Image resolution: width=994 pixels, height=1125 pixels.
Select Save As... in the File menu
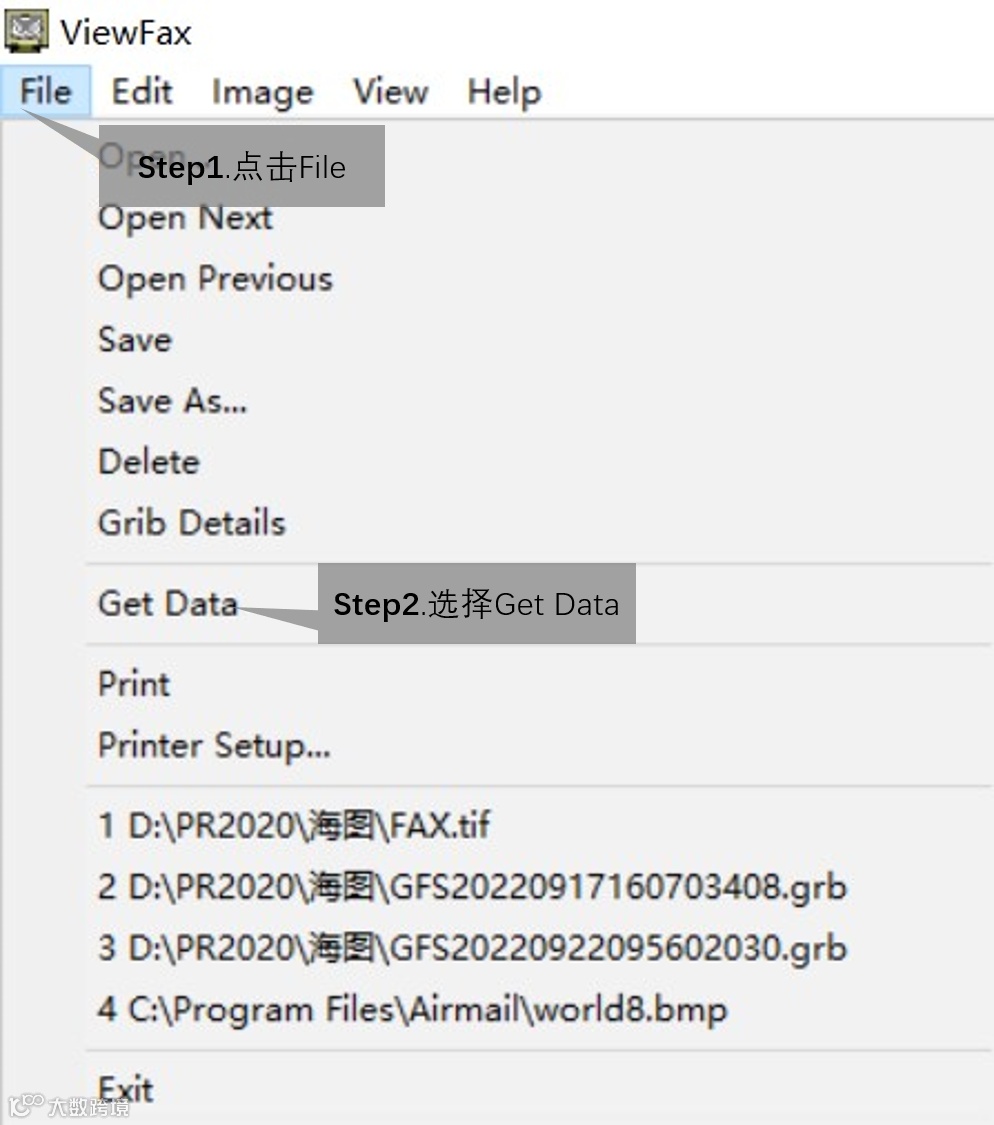(x=172, y=400)
